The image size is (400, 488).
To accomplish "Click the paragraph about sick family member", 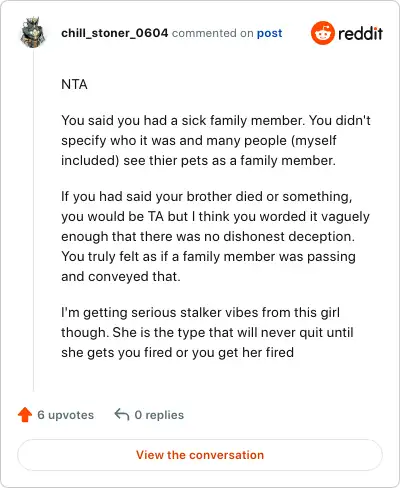I will pyautogui.click(x=216, y=140).
